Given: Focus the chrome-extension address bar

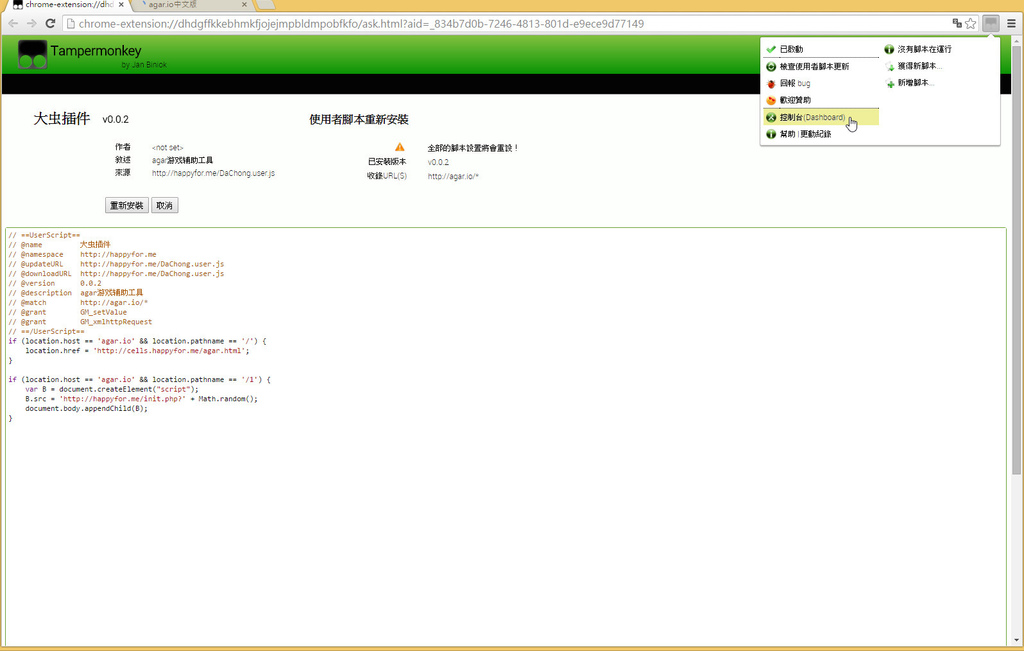Looking at the screenshot, I should (x=509, y=24).
